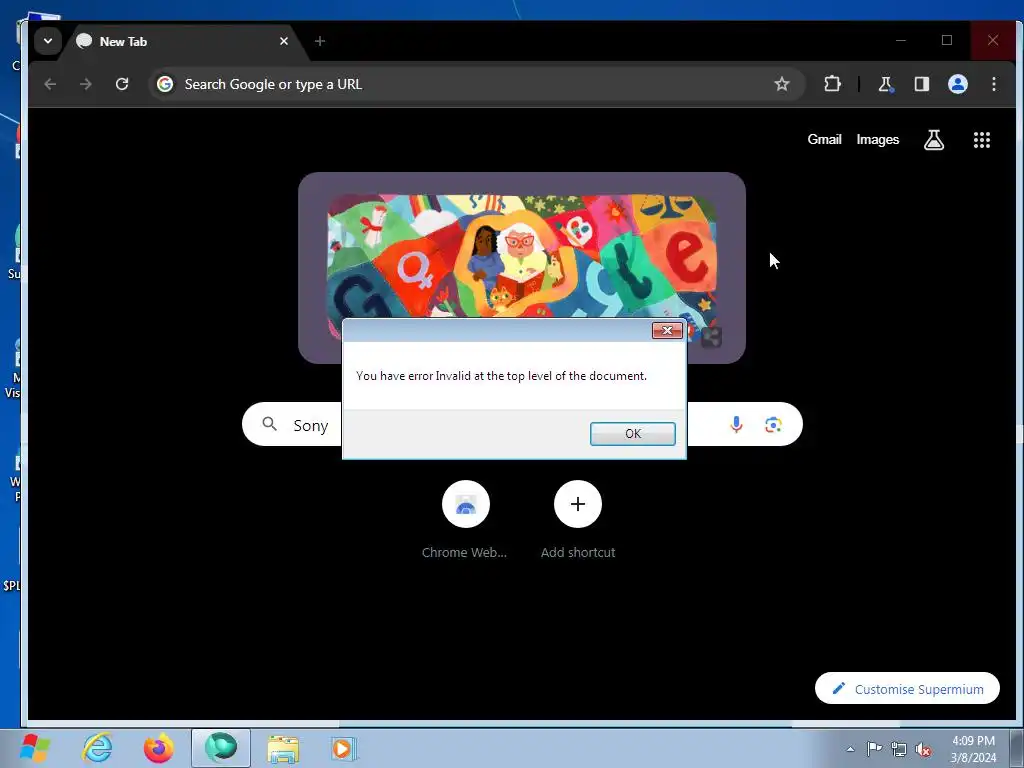Show hidden tray icons arrow

click(x=850, y=749)
